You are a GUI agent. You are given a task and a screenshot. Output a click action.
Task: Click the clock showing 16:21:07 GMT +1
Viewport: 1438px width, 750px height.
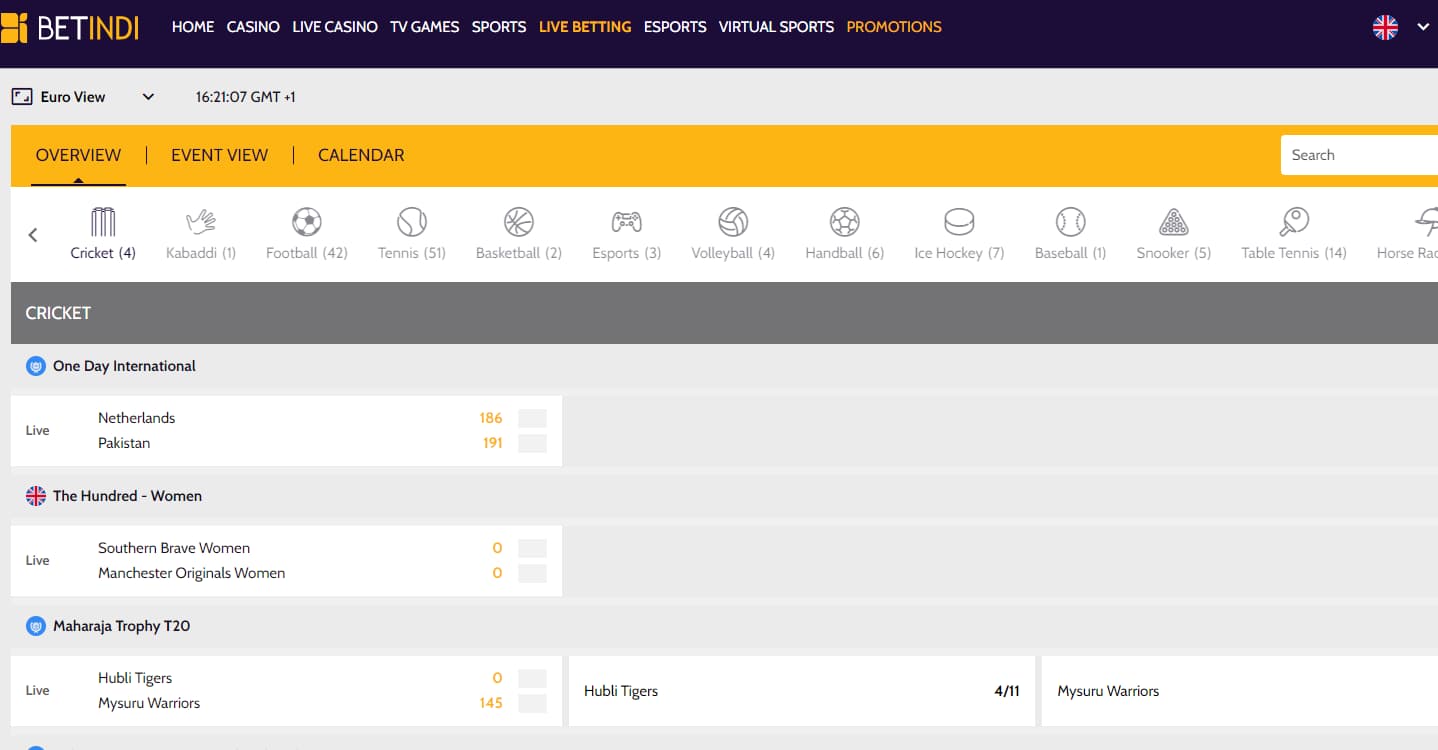click(246, 97)
